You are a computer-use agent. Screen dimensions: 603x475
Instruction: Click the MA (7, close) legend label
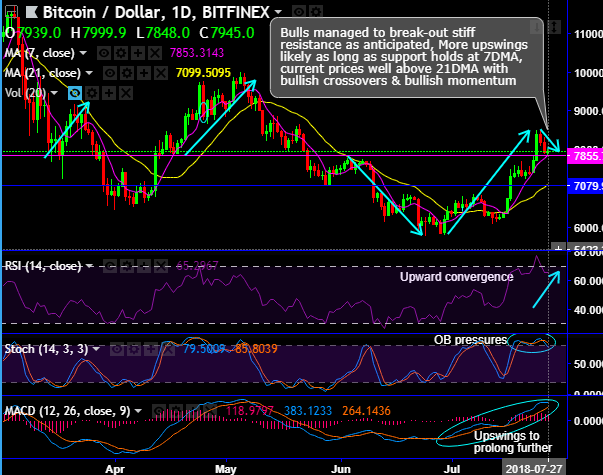(x=40, y=53)
